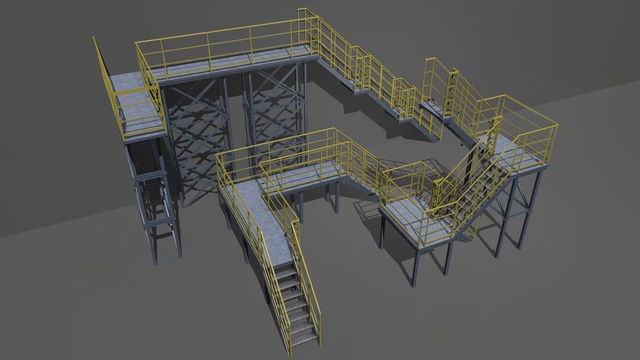Screen dimensions: 640x360
Task: Click the central mid-level platform deck
Action: [x=307, y=176]
